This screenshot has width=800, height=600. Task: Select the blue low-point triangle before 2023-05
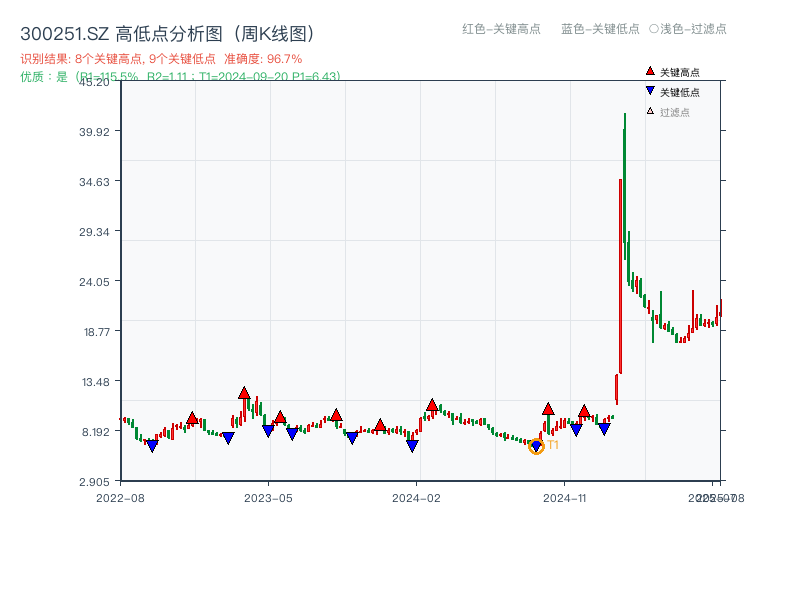click(x=228, y=437)
